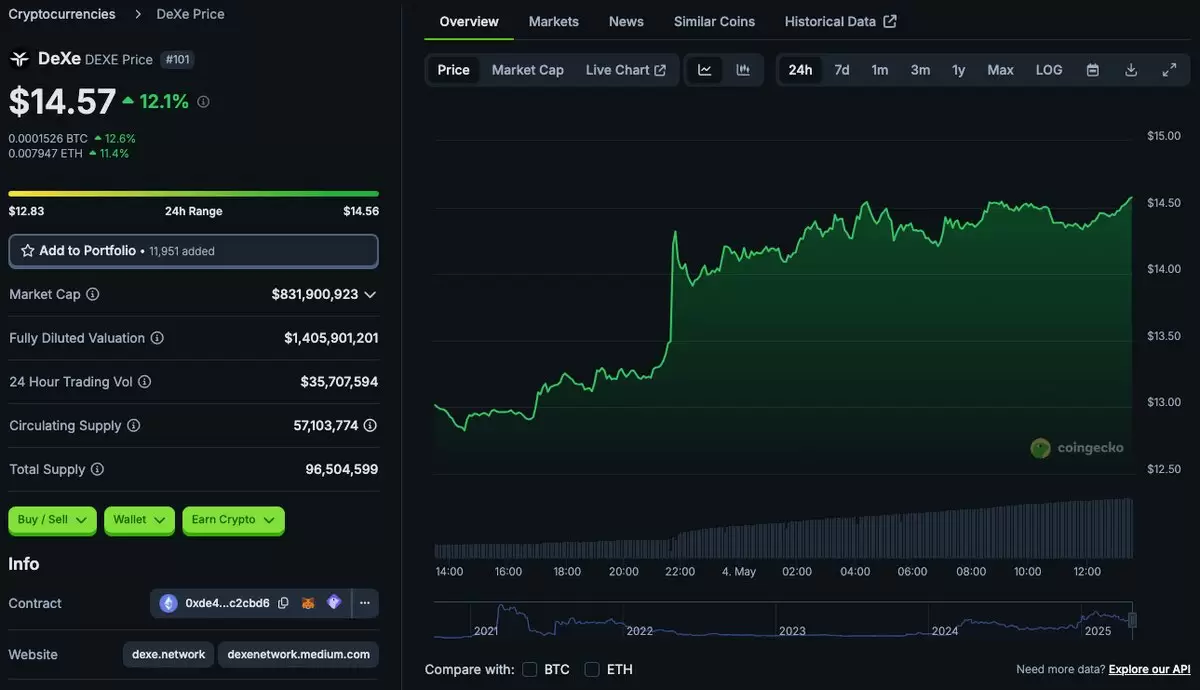Open Explore our API link
This screenshot has width=1200, height=690.
[1149, 669]
